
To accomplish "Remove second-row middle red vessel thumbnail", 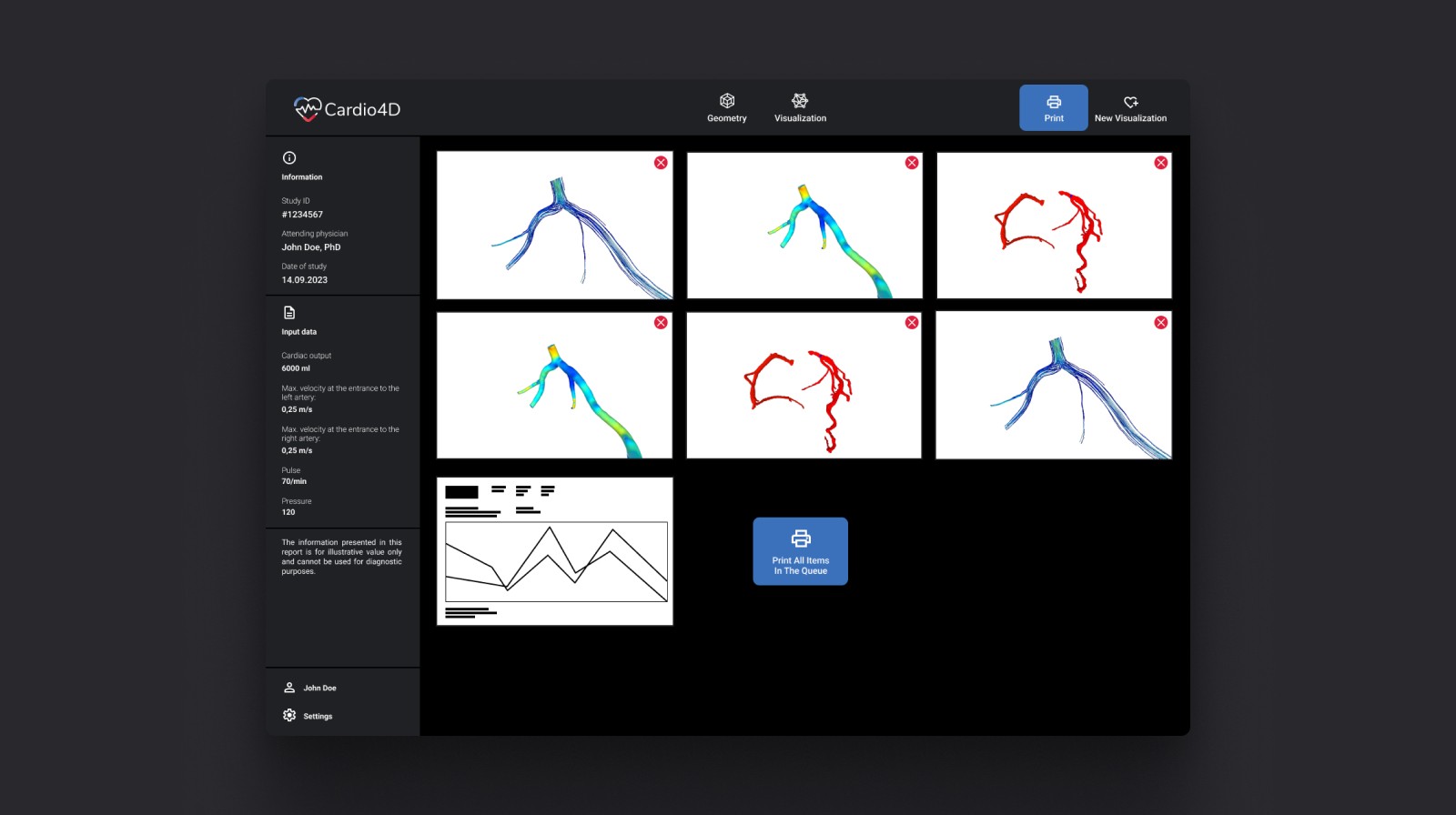I will tap(911, 322).
